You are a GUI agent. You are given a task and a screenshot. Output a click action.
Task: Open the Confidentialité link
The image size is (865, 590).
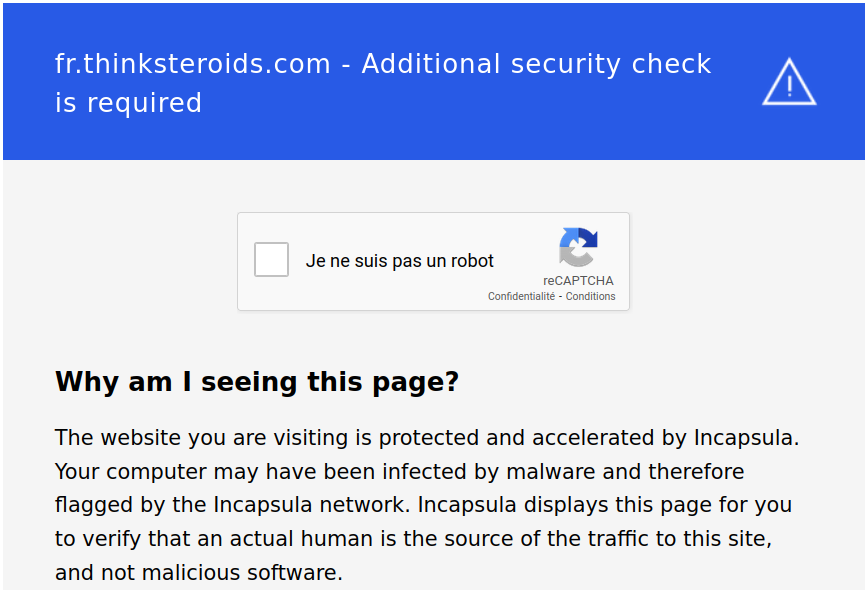[x=521, y=297]
